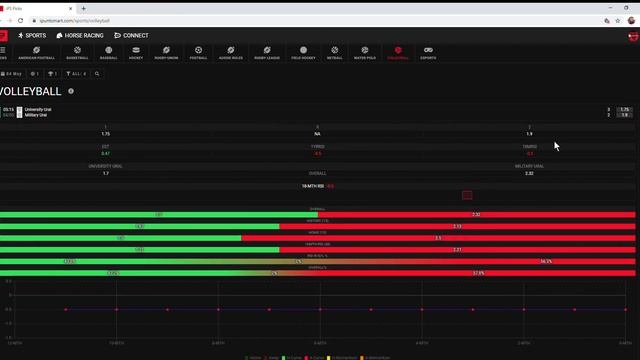Open the Horse Racing menu

80,36
